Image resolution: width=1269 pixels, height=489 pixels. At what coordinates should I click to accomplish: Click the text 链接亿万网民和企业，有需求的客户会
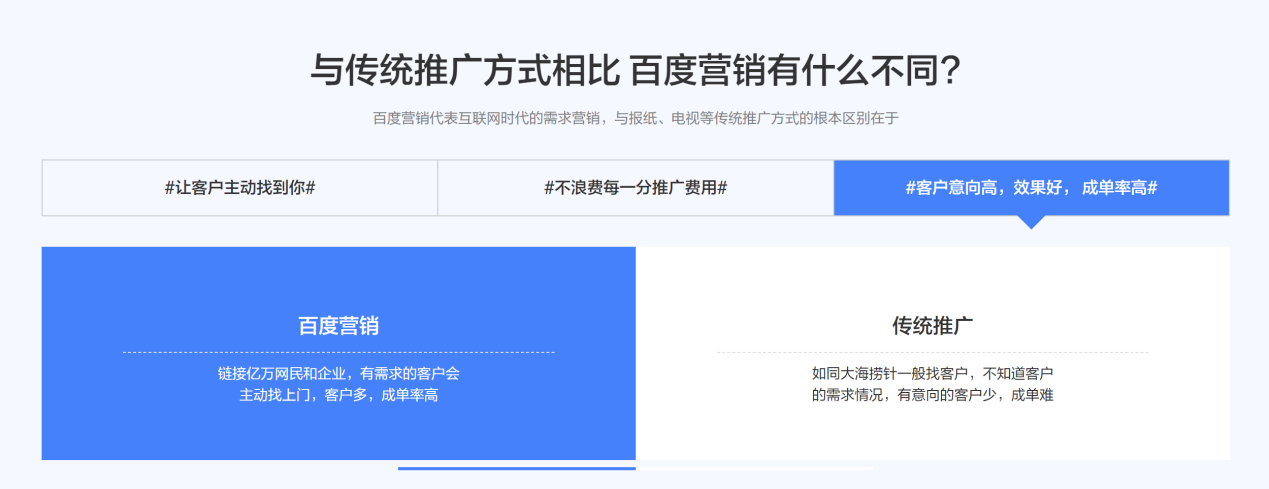(x=339, y=373)
